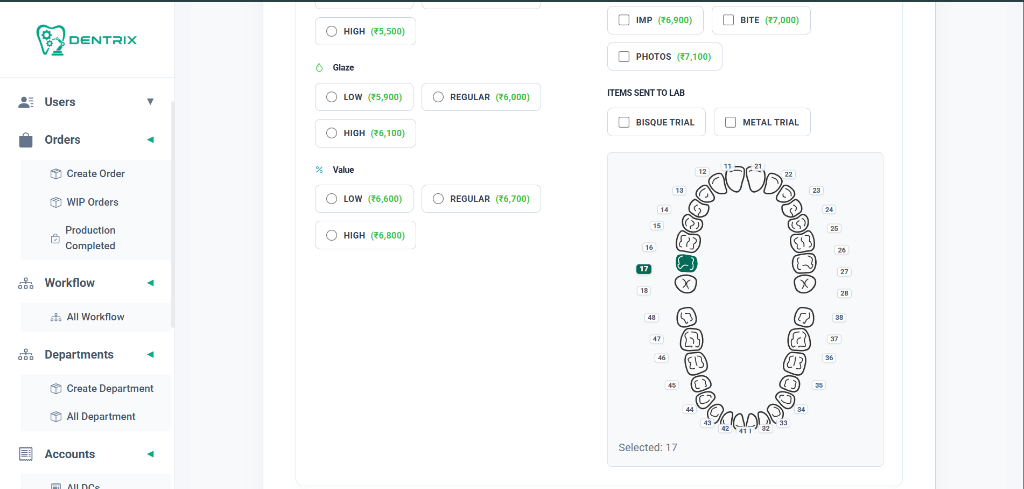Click the Create Department box icon
The width and height of the screenshot is (1024, 489).
[x=56, y=388]
